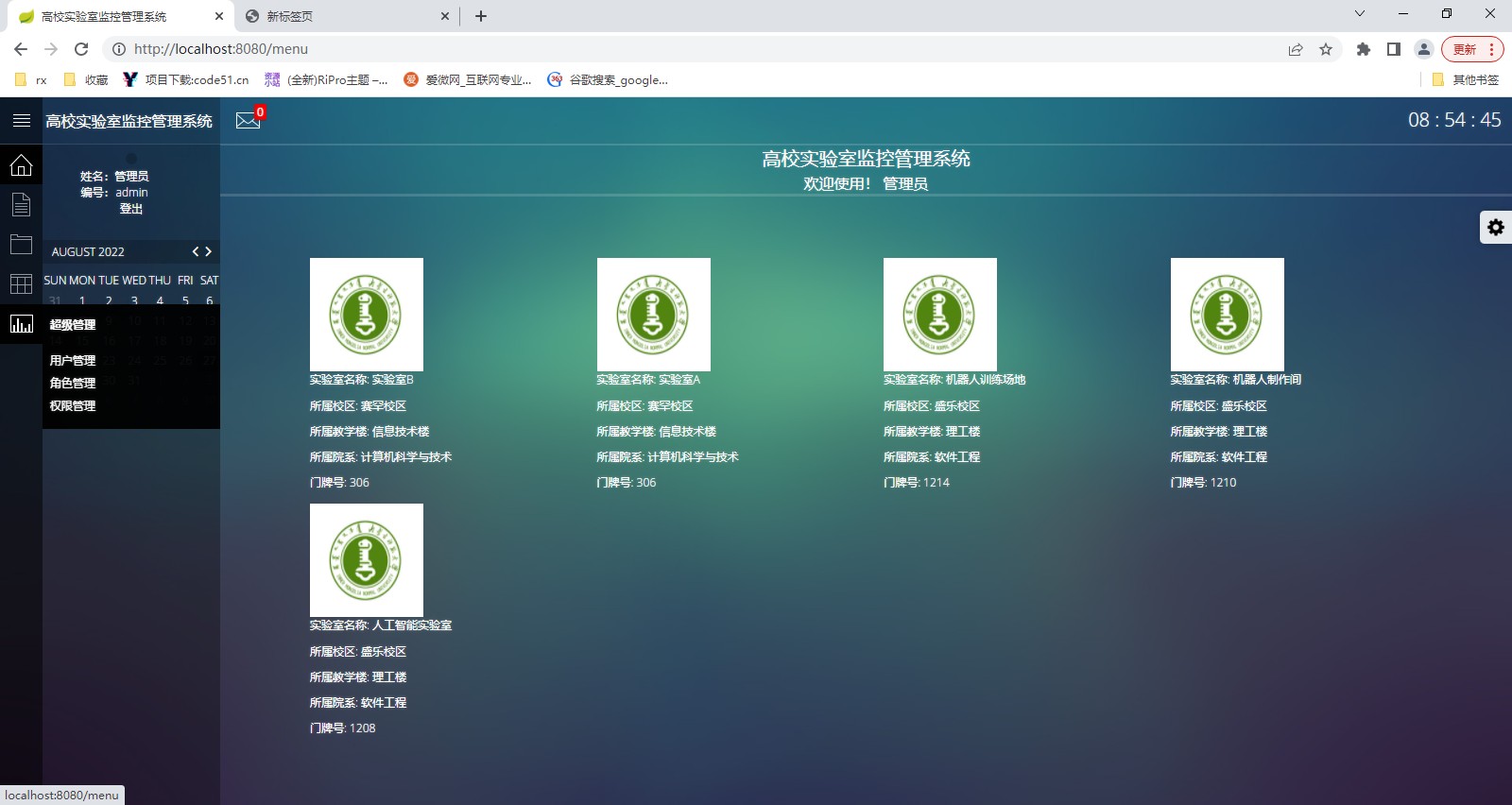Viewport: 1512px width, 805px height.
Task: Open tab search dropdown arrow
Action: click(x=1360, y=13)
